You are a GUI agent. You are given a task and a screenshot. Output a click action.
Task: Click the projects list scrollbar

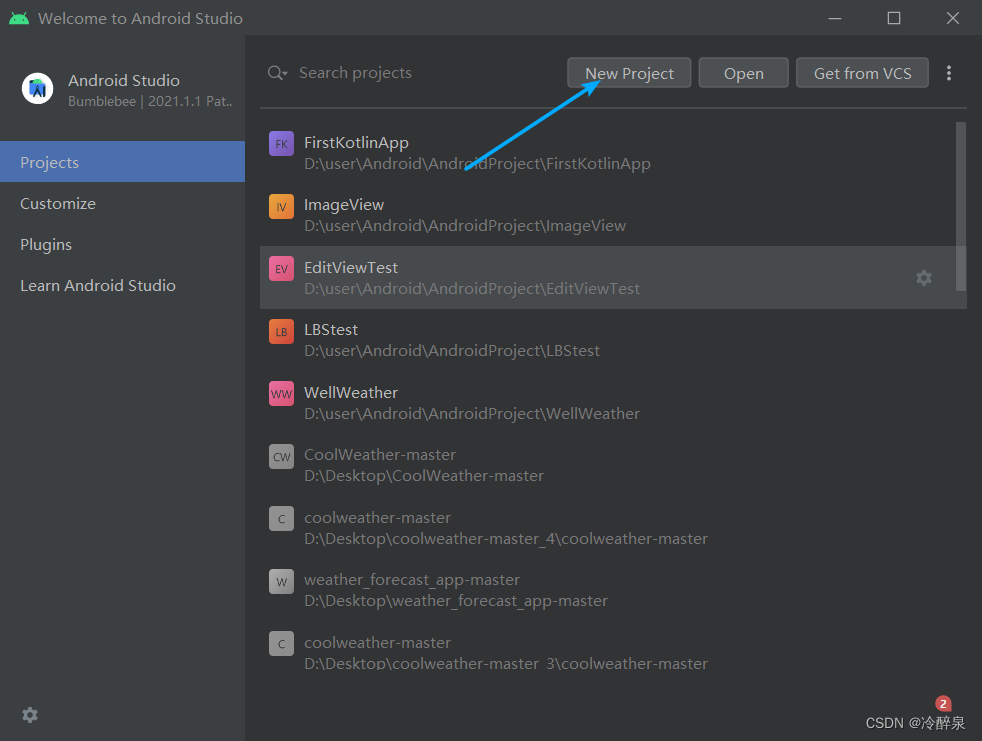[961, 207]
